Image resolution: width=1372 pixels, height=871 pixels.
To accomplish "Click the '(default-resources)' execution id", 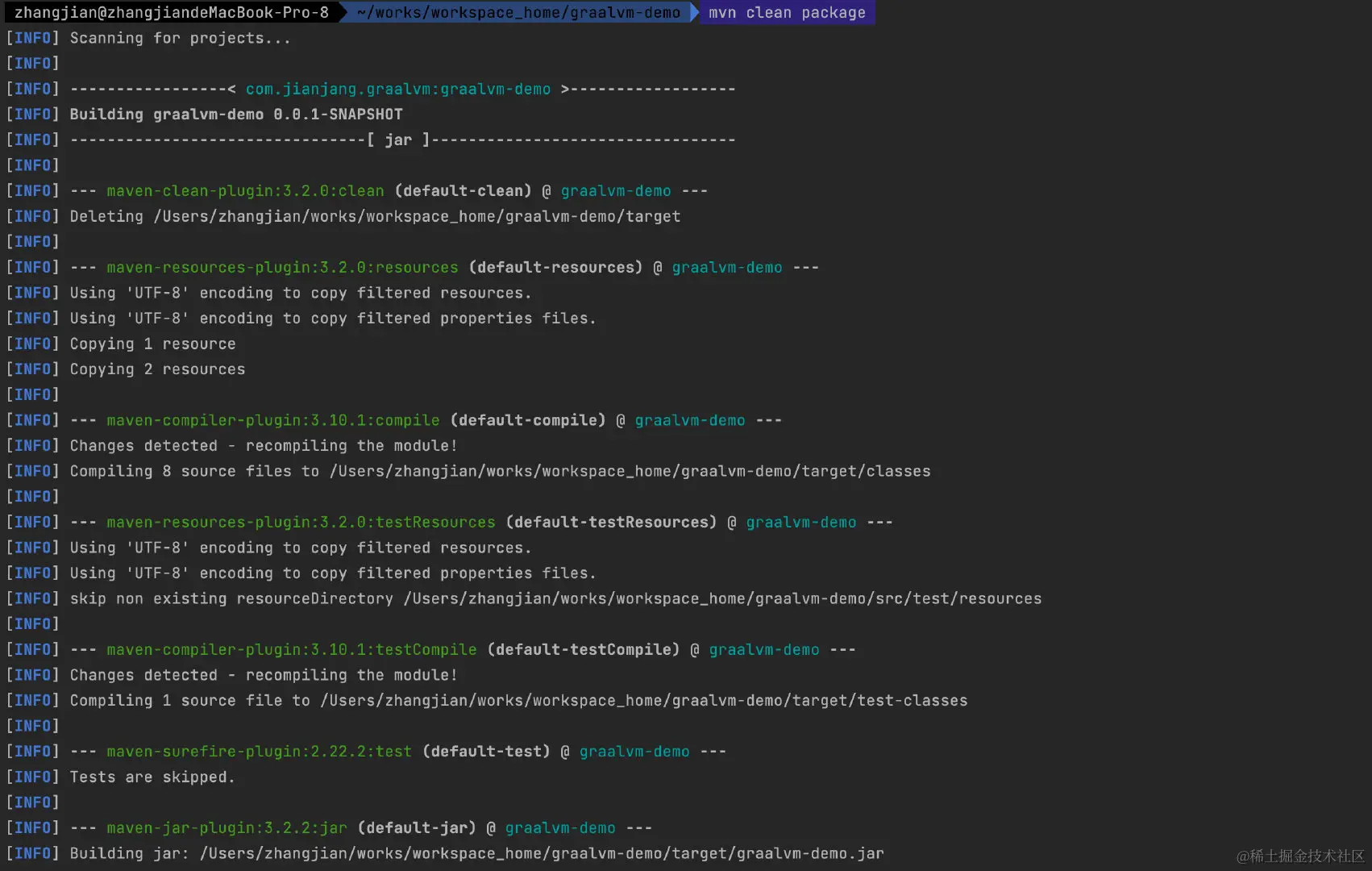I will tap(556, 267).
